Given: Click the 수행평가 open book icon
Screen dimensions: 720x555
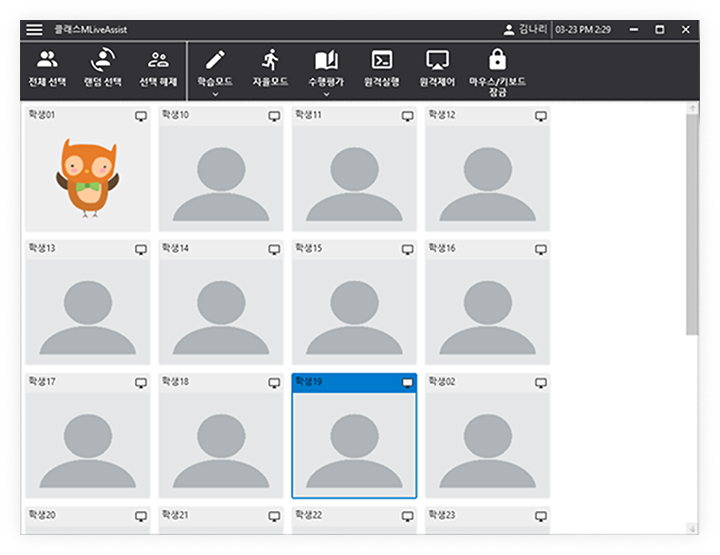Looking at the screenshot, I should tap(326, 61).
